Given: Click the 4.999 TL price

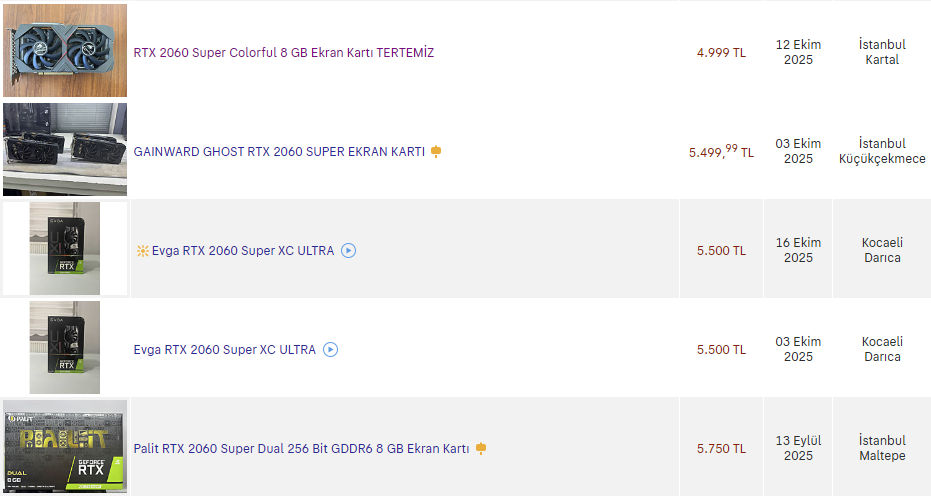Looking at the screenshot, I should coord(721,53).
